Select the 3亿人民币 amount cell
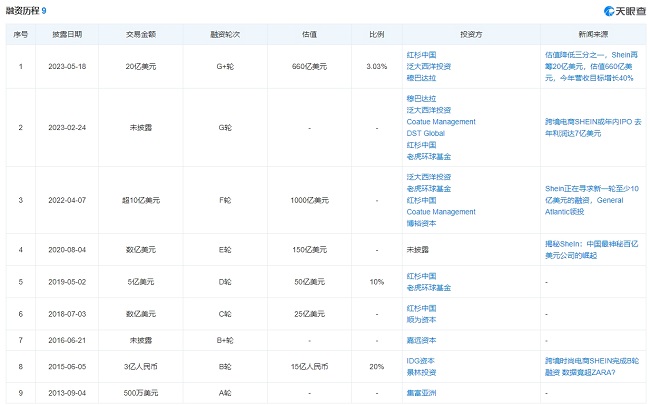Image resolution: width=650 pixels, height=405 pixels. point(141,367)
